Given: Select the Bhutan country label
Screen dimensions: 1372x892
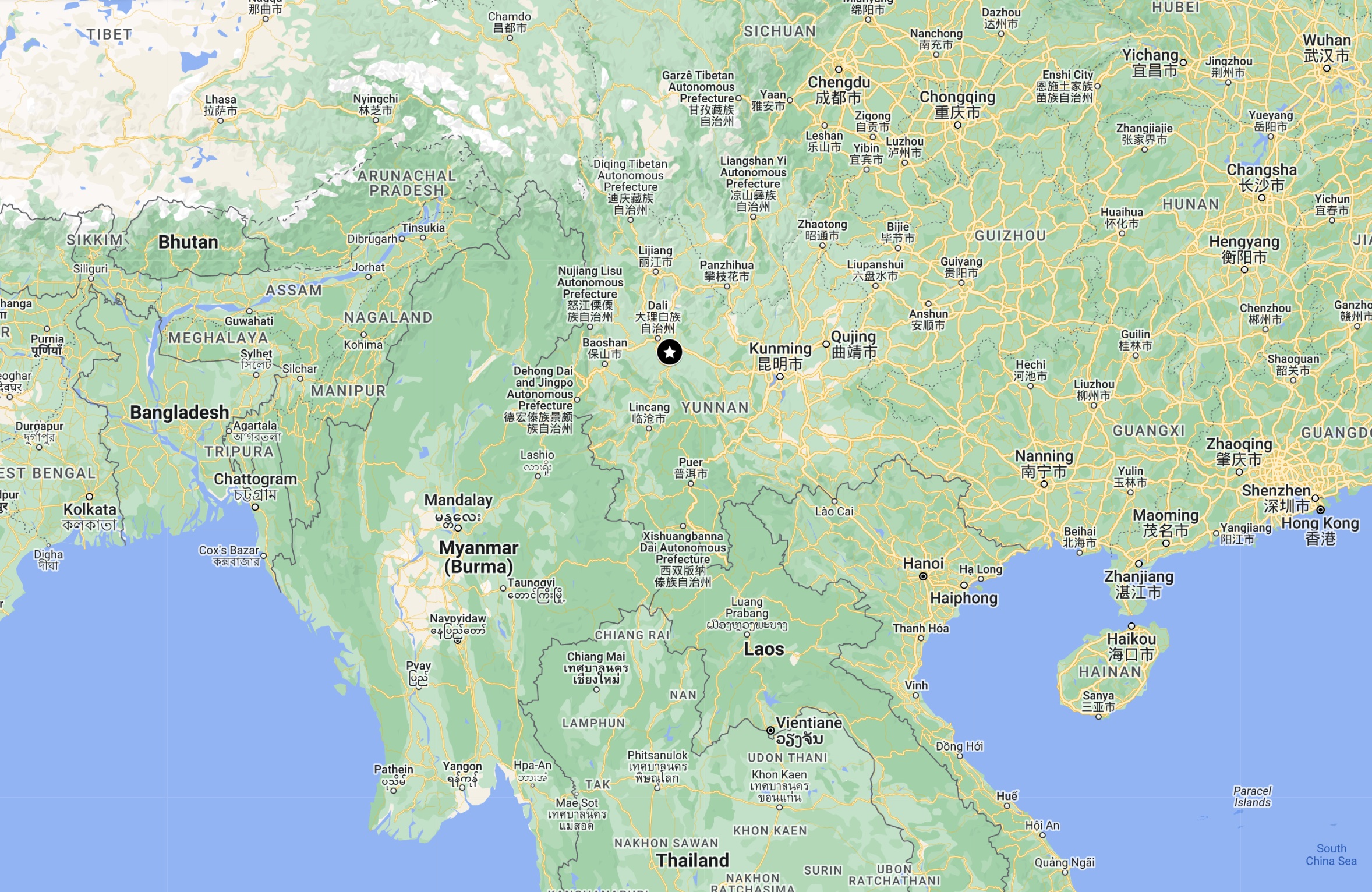Looking at the screenshot, I should coord(188,242).
